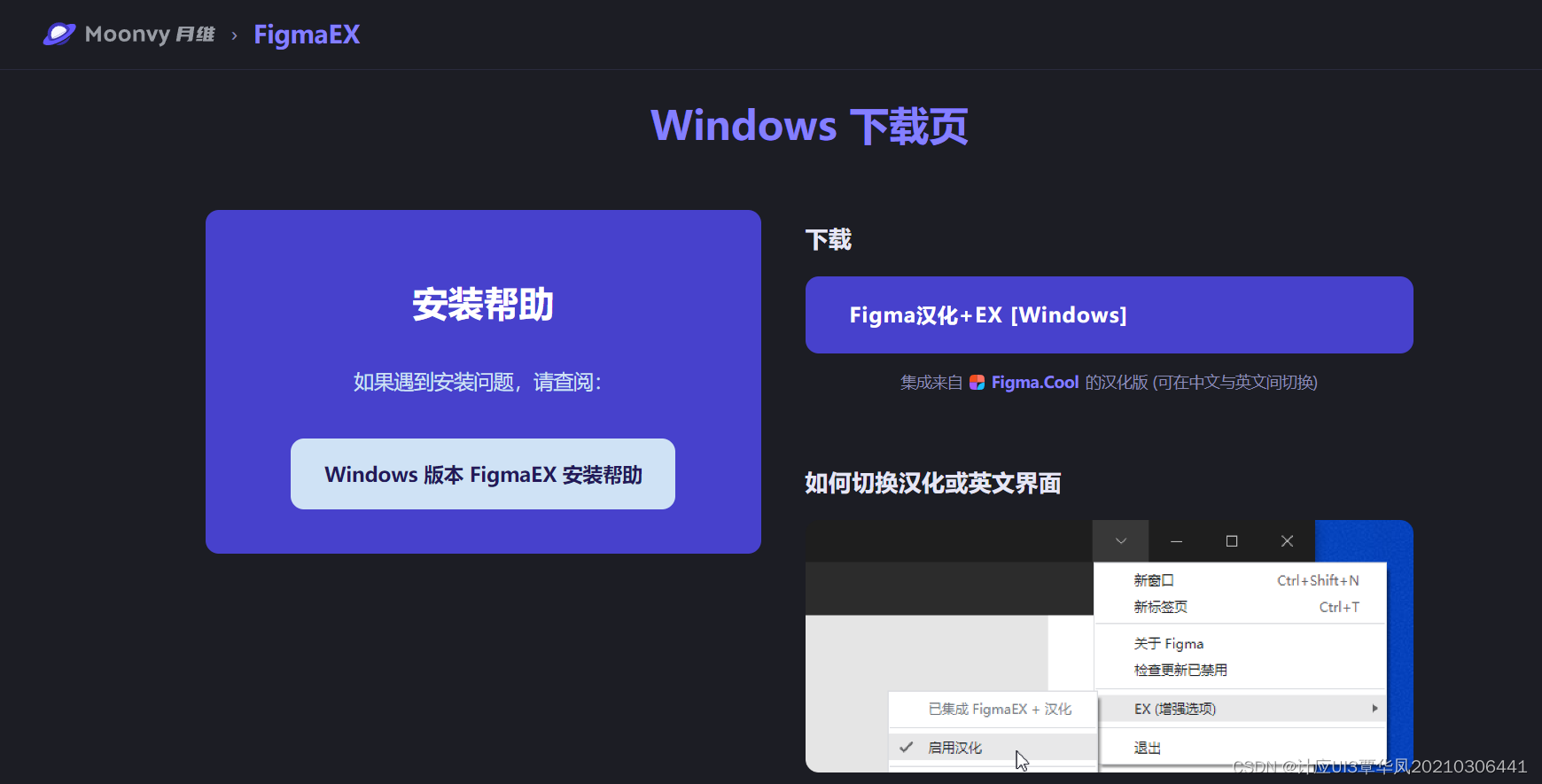Expand EX (增强选项) submenu in the tutorial image
The image size is (1542, 784).
(1241, 709)
